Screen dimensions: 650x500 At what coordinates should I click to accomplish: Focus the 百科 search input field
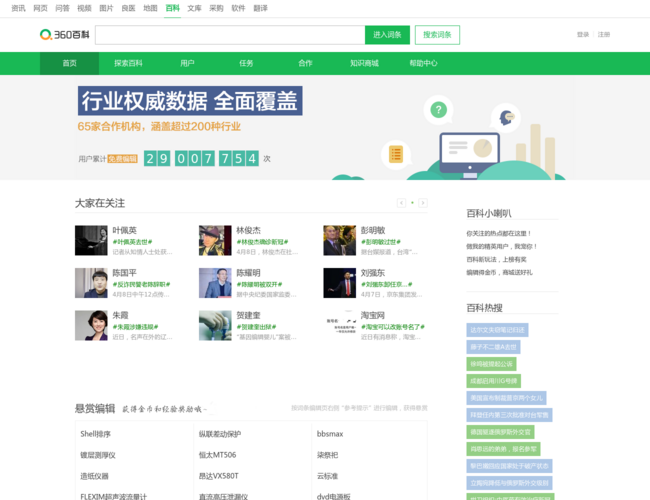pyautogui.click(x=230, y=35)
